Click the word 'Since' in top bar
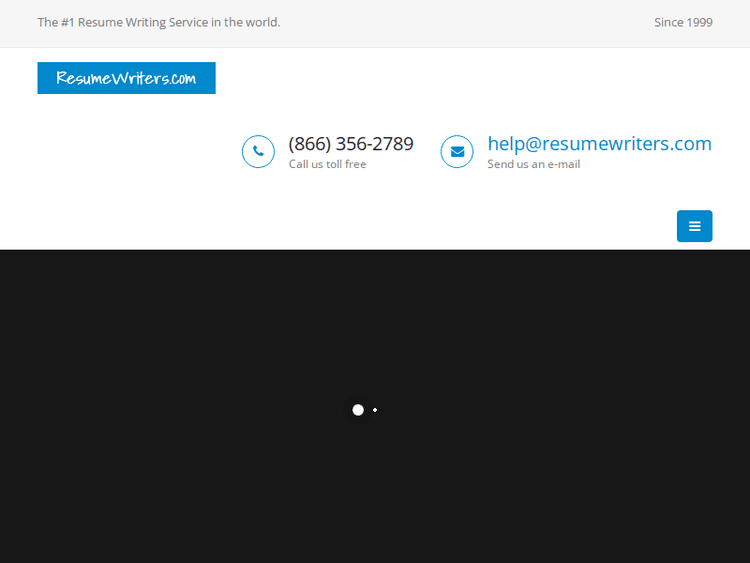750x563 pixels. (x=668, y=22)
